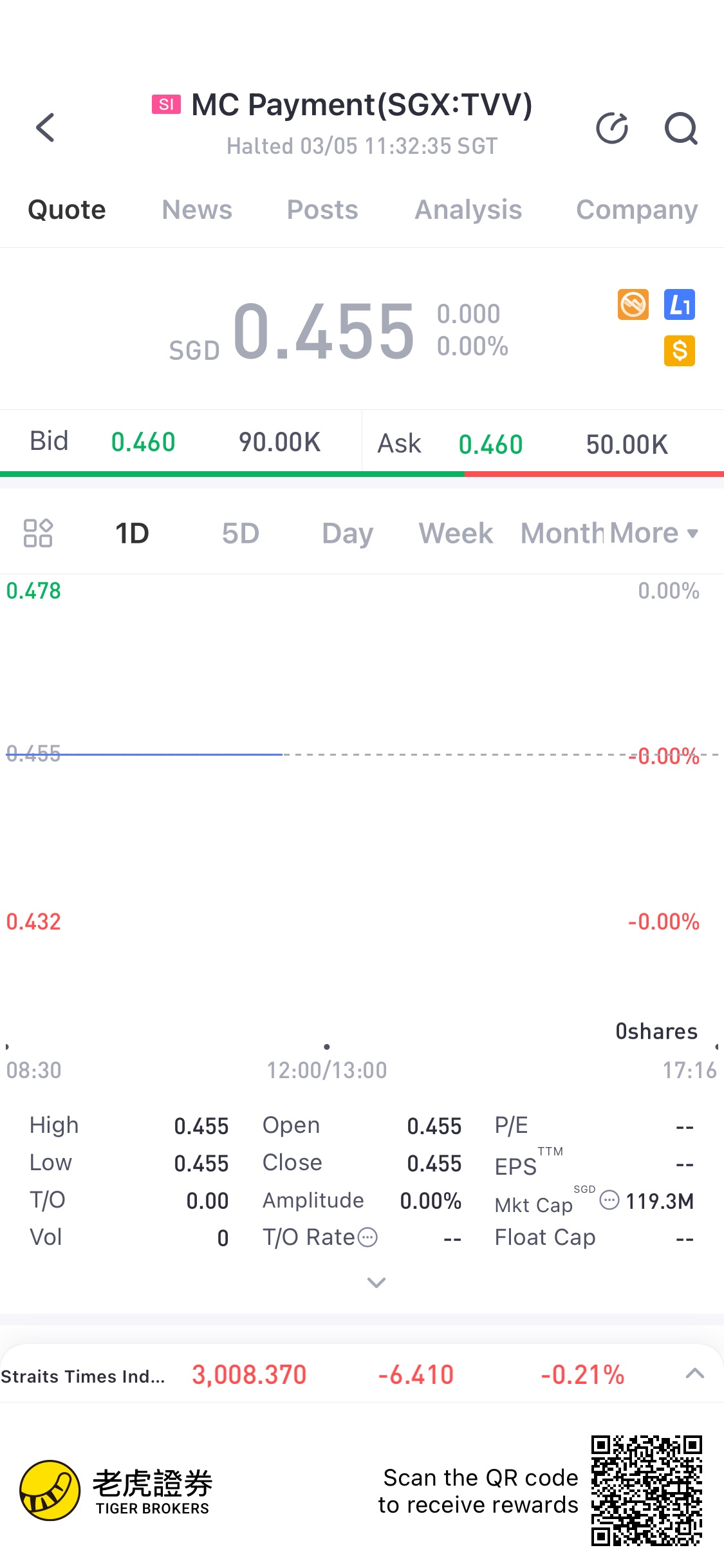Viewport: 724px width, 1568px height.
Task: Expand the More chart periods dropdown
Action: click(653, 533)
